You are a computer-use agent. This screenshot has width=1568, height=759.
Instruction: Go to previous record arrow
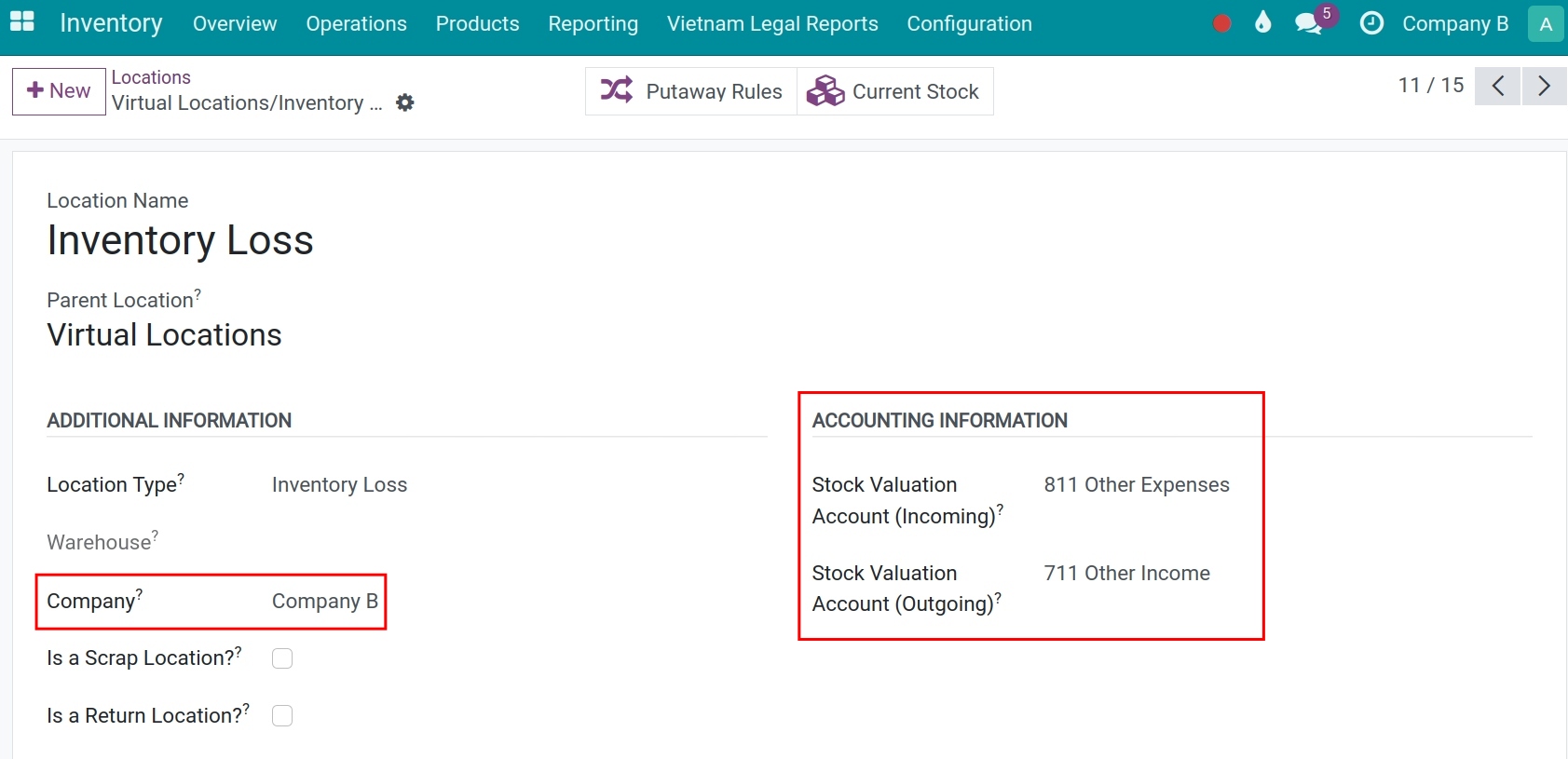coord(1497,86)
